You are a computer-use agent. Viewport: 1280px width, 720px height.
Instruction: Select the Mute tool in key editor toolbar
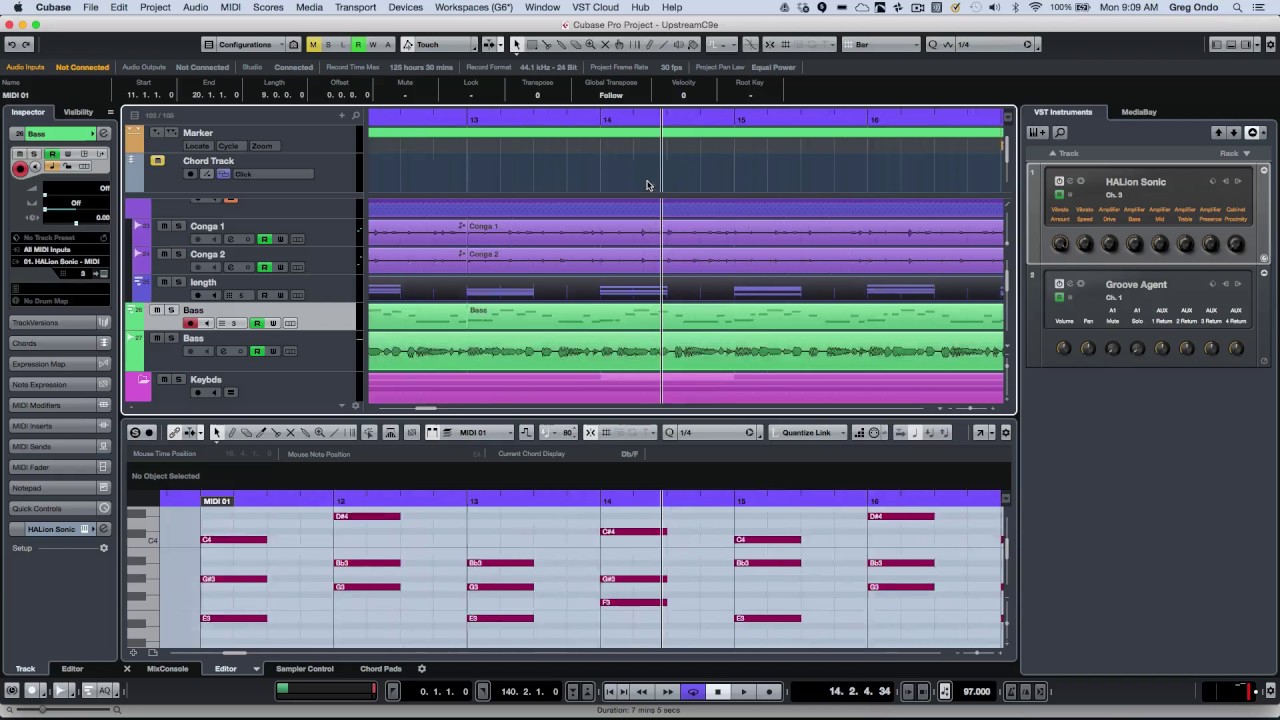tap(290, 433)
